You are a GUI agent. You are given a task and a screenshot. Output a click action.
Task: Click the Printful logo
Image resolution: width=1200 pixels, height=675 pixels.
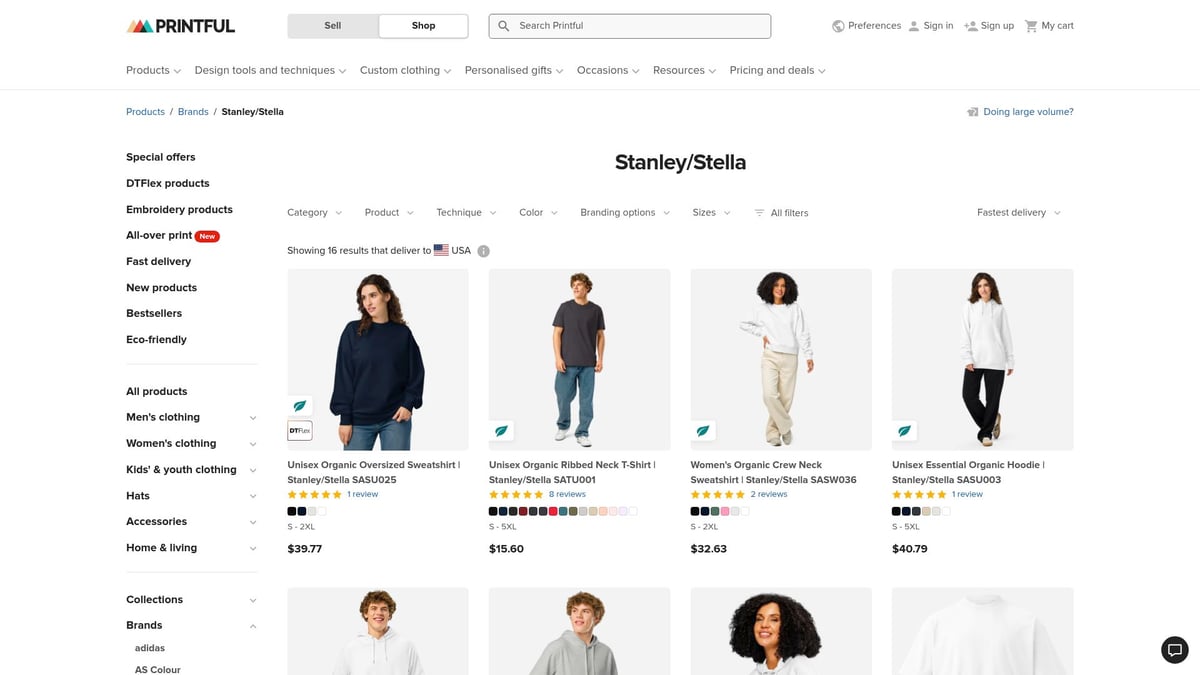point(180,25)
